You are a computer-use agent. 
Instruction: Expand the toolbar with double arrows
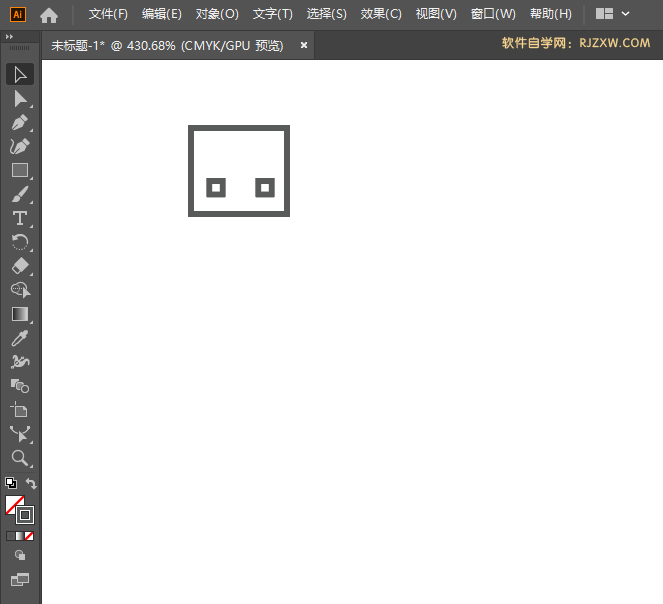(x=9, y=37)
